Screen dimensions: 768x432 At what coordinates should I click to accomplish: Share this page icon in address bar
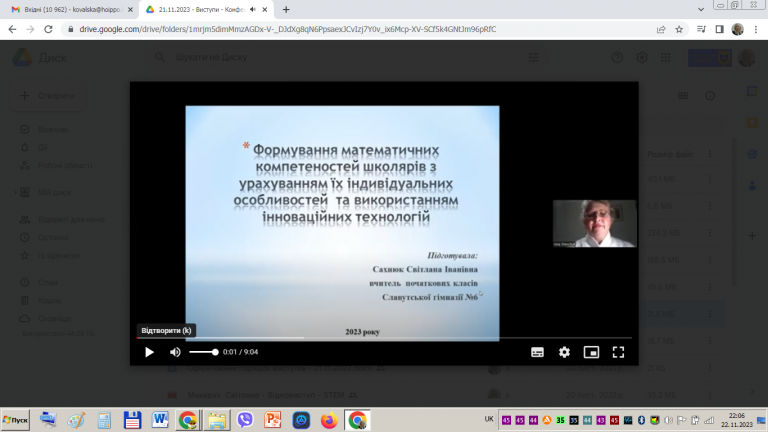tap(661, 29)
